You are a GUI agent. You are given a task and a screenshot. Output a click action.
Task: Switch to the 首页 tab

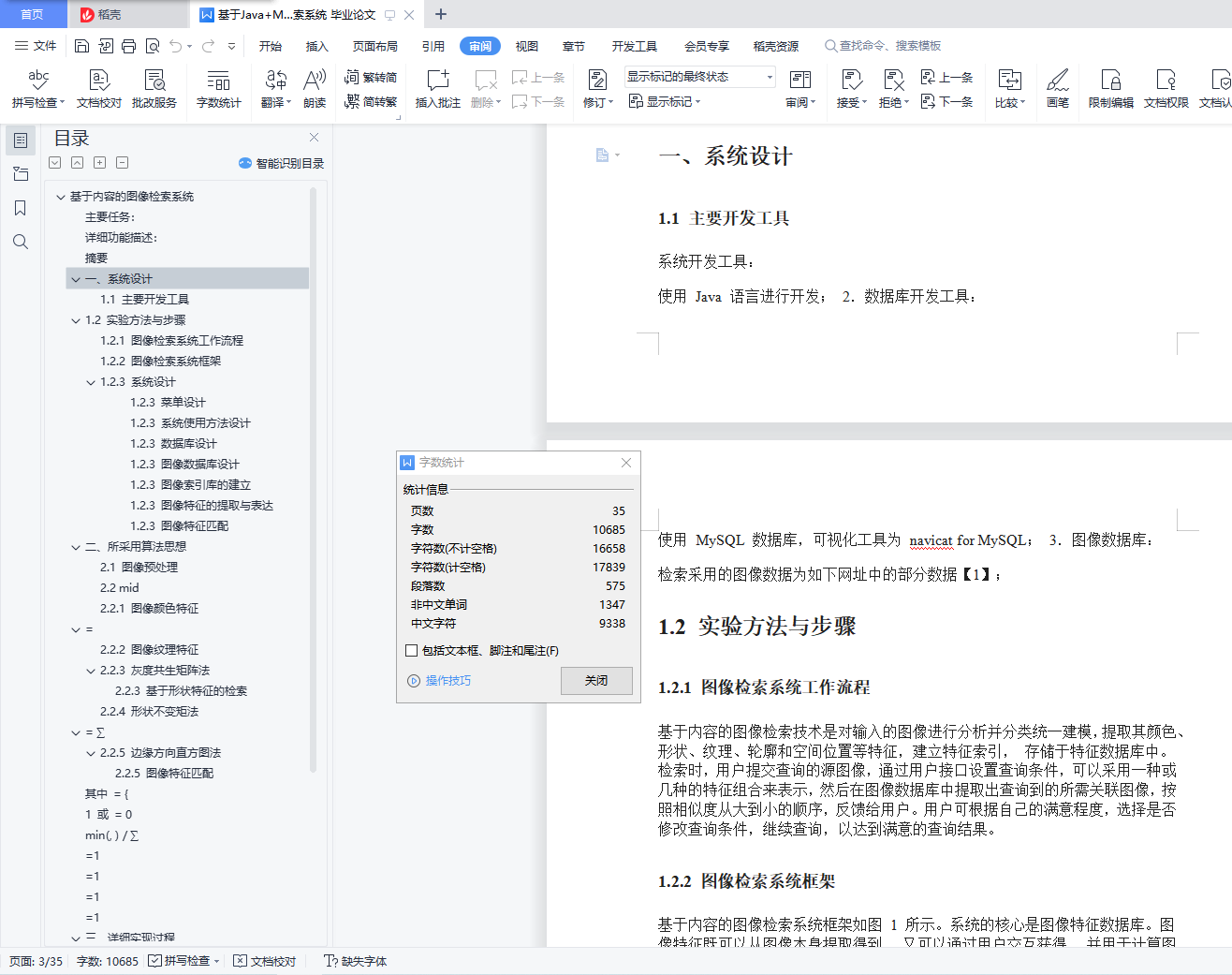tap(32, 14)
